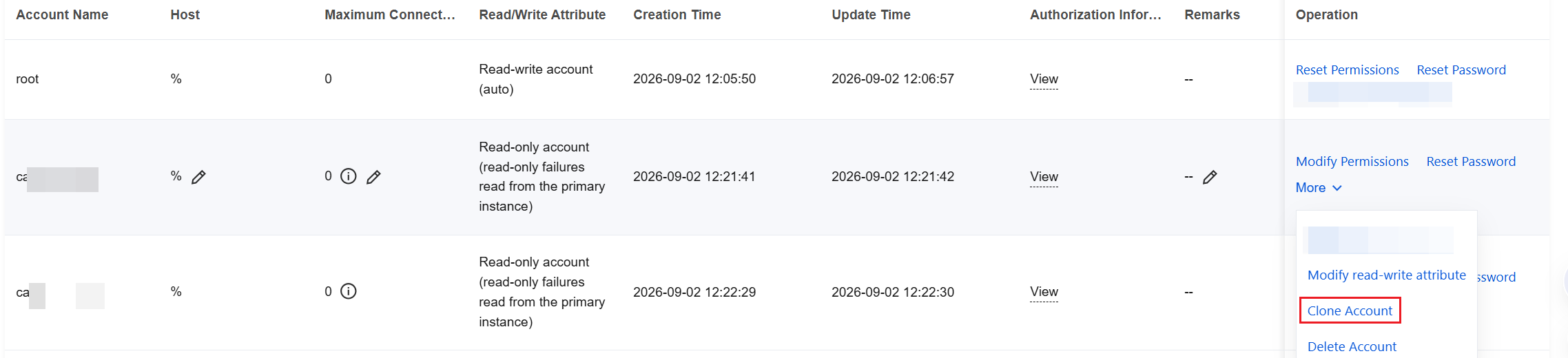This screenshot has height=358, width=1568.
Task: Click the root account name cell
Action: click(28, 79)
